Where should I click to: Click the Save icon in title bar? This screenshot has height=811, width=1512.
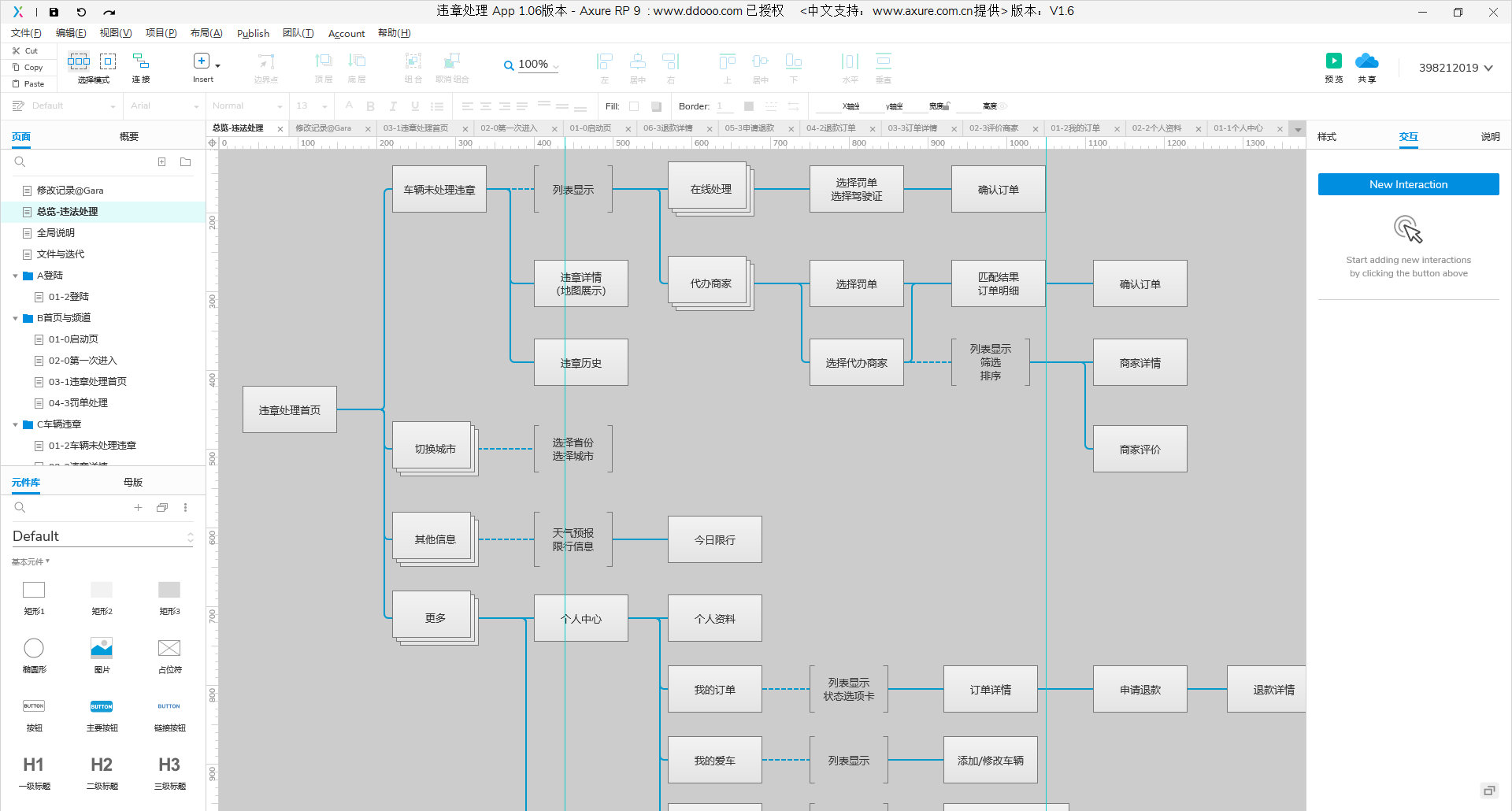point(54,12)
